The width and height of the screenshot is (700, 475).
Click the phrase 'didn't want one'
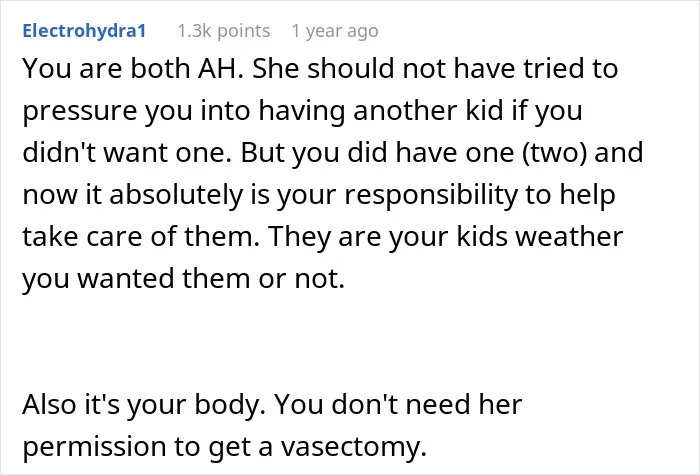coord(127,153)
